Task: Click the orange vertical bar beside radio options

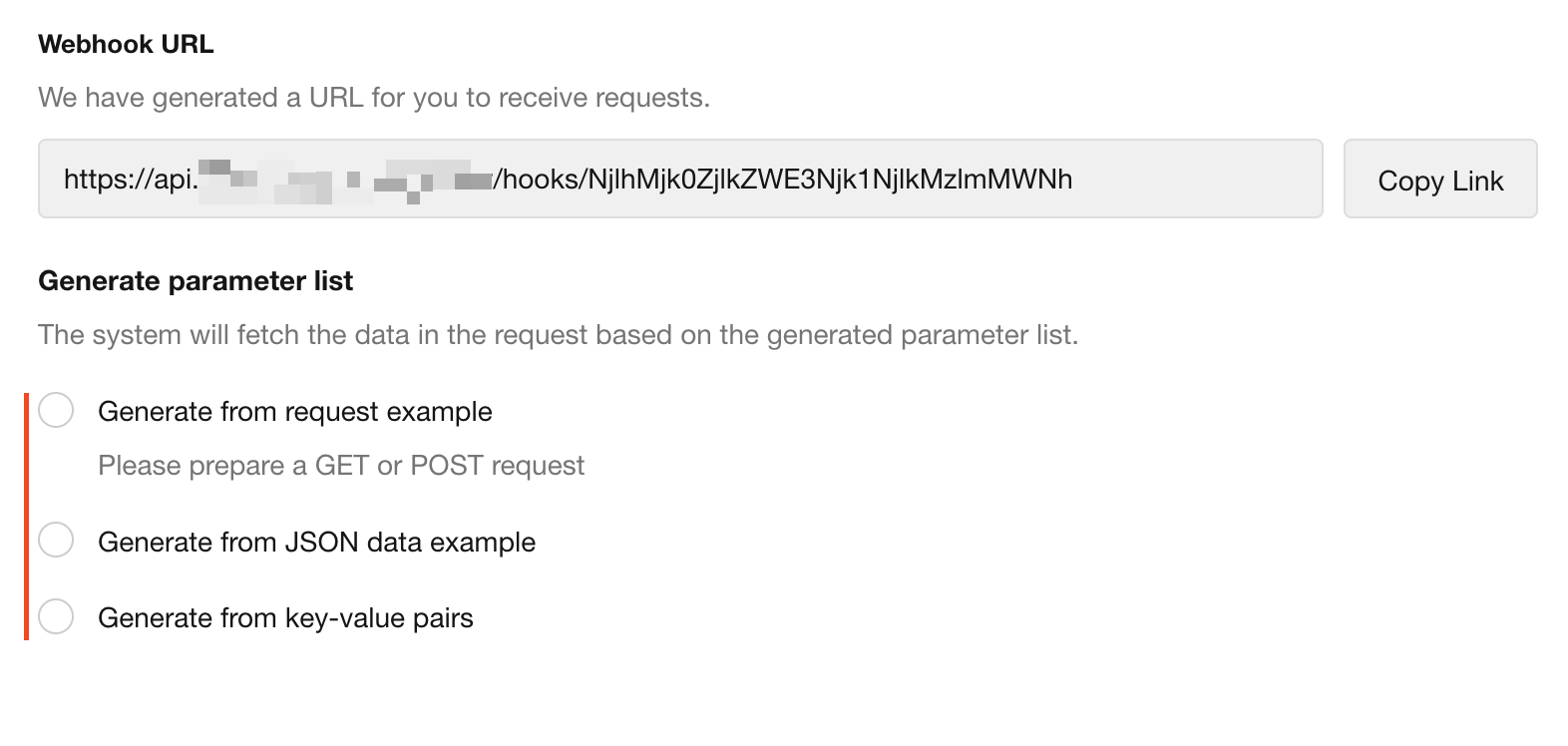Action: tap(27, 516)
